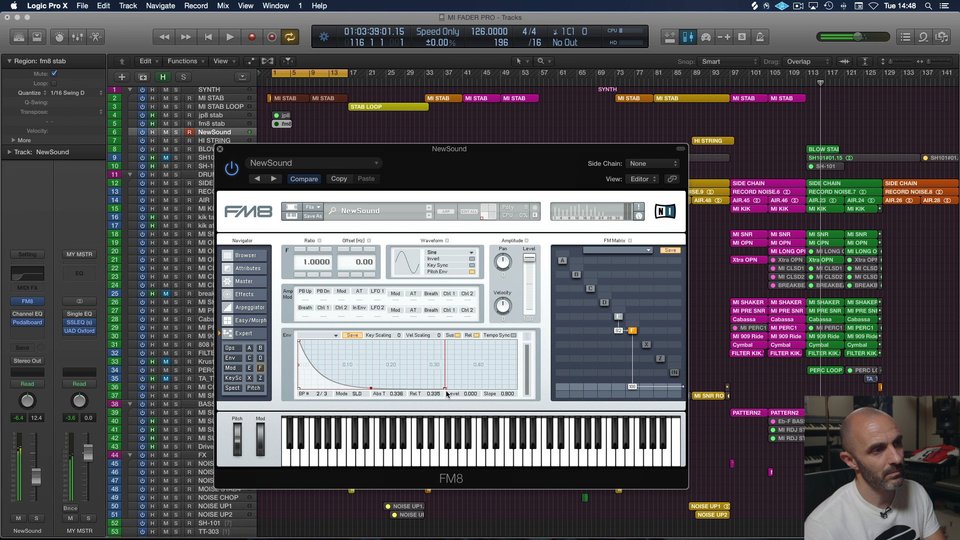Toggle the waveform zoom button
960x540 pixels.
(x=844, y=62)
